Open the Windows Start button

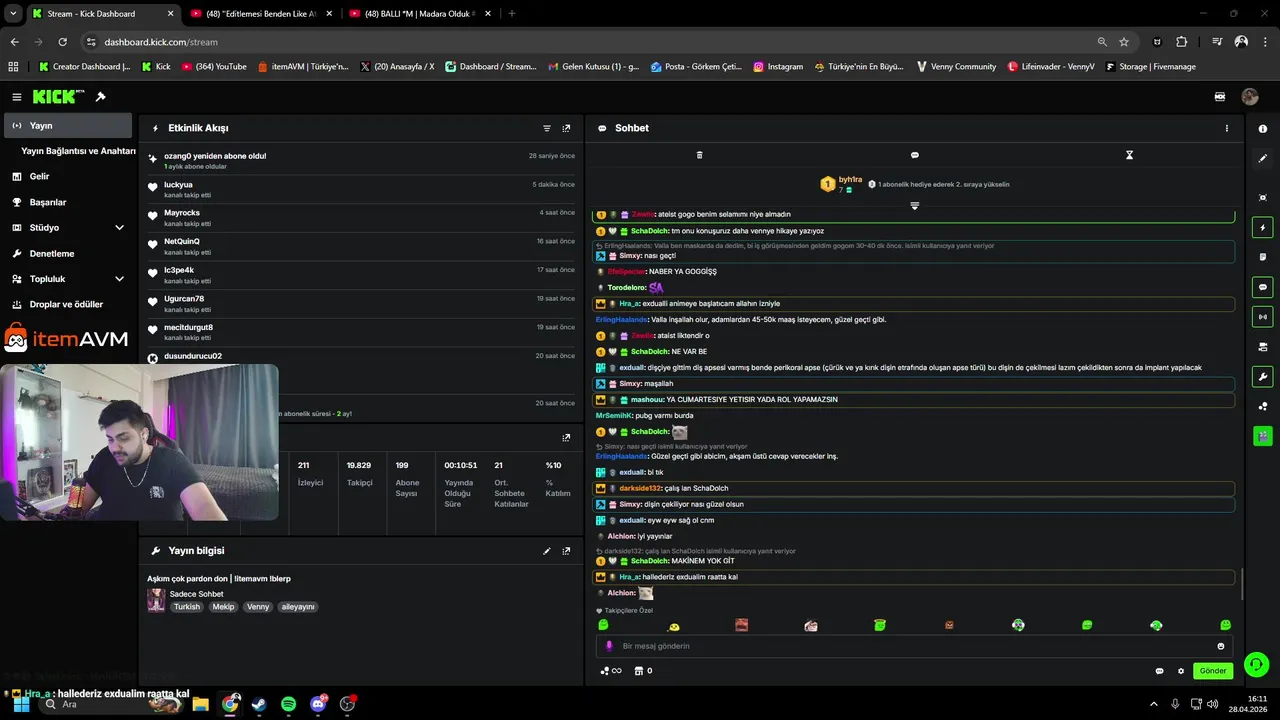(x=21, y=704)
